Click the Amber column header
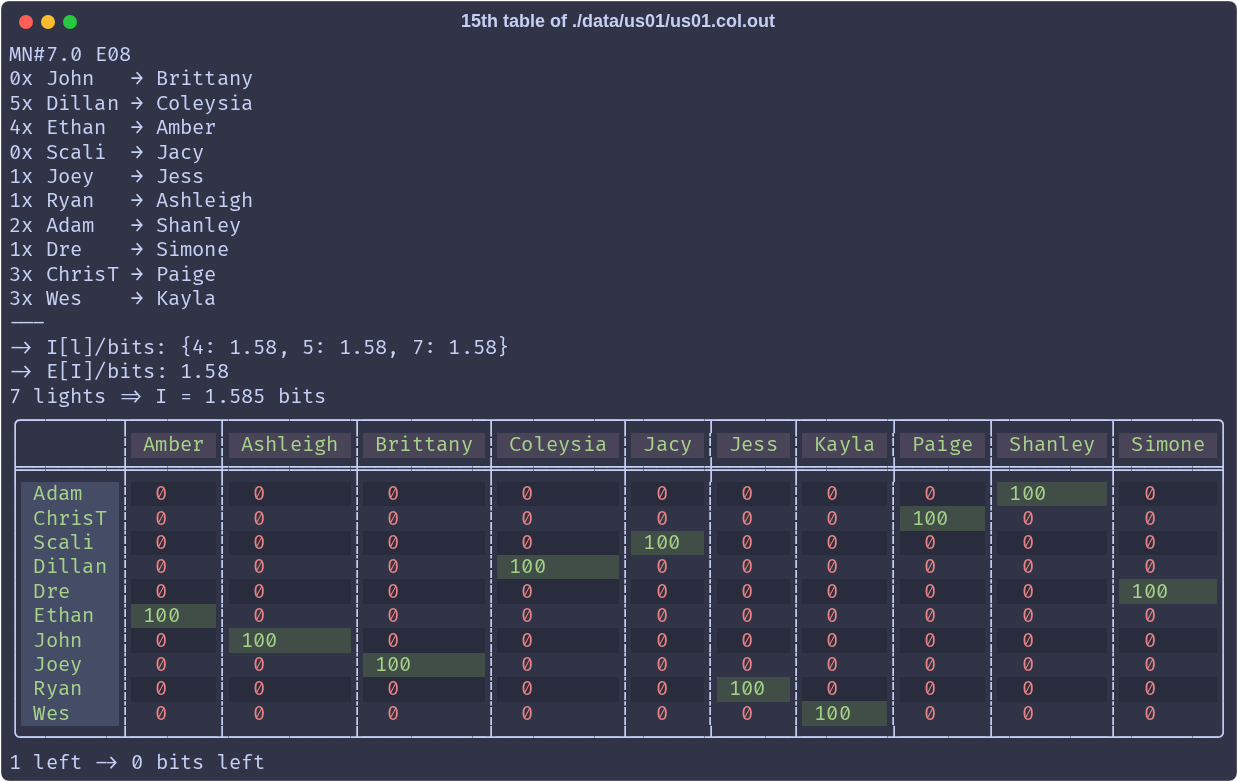This screenshot has width=1238, height=782. click(174, 445)
